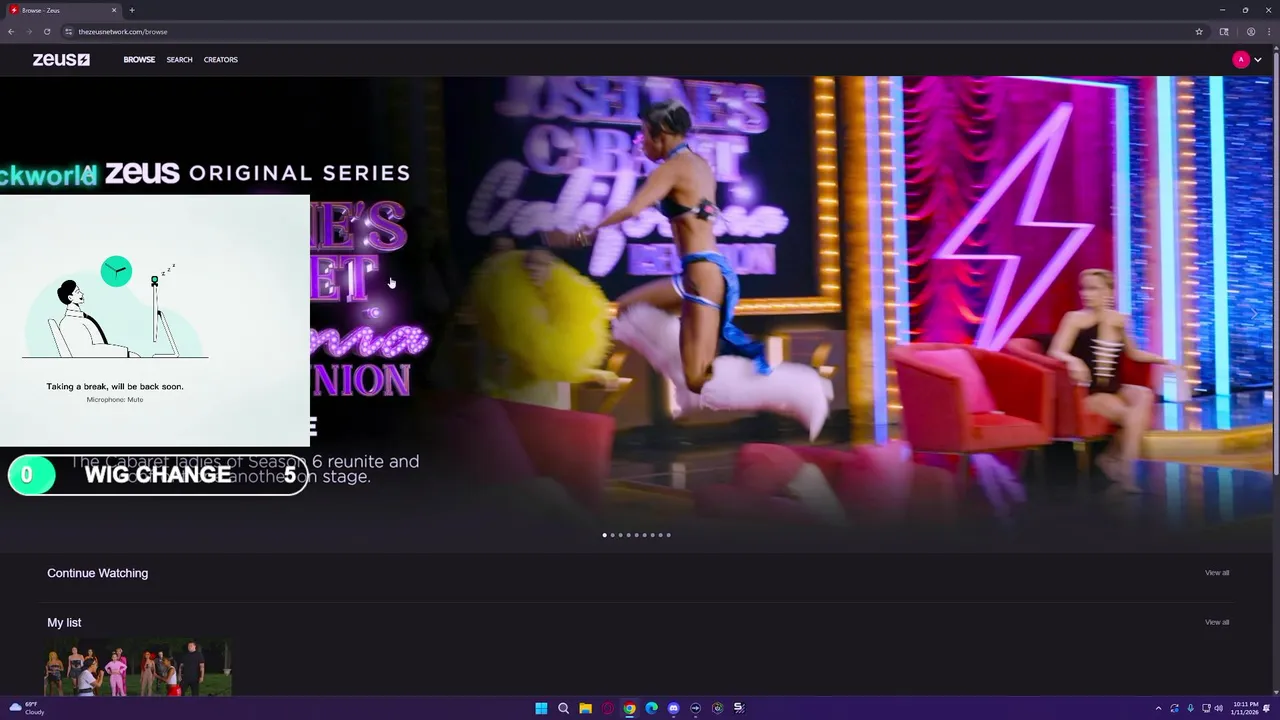Reload the page with the refresh icon
Image resolution: width=1280 pixels, height=720 pixels.
click(x=47, y=31)
